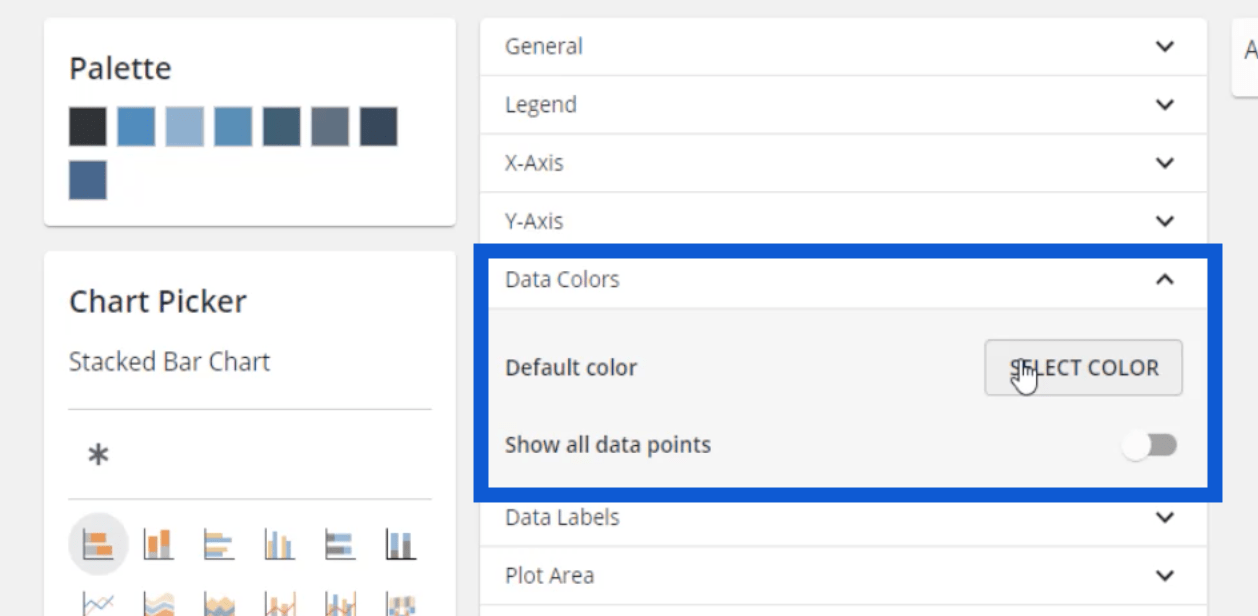Select the line chart icon

(x=98, y=604)
